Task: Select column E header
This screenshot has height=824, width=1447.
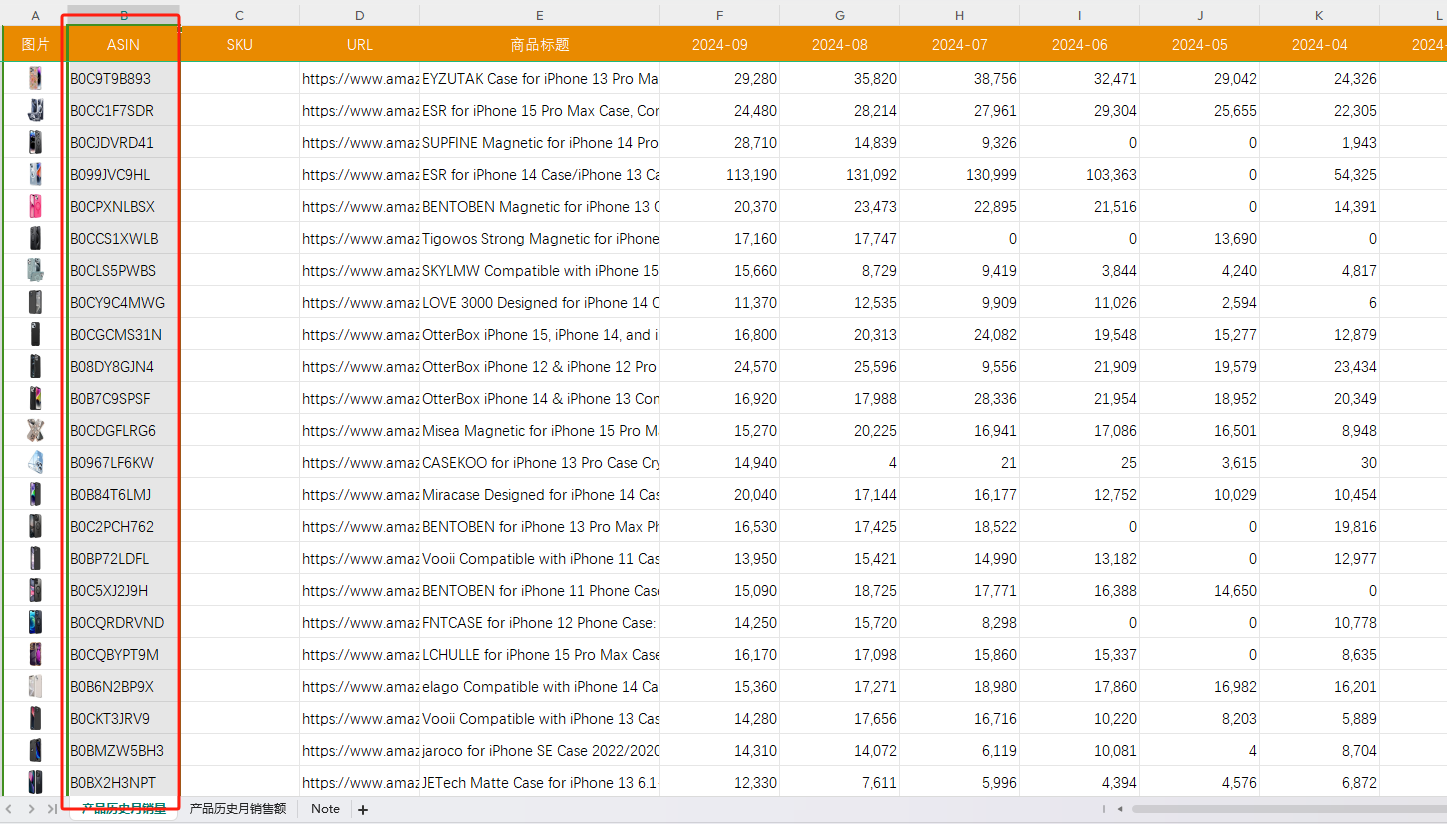Action: [x=539, y=15]
